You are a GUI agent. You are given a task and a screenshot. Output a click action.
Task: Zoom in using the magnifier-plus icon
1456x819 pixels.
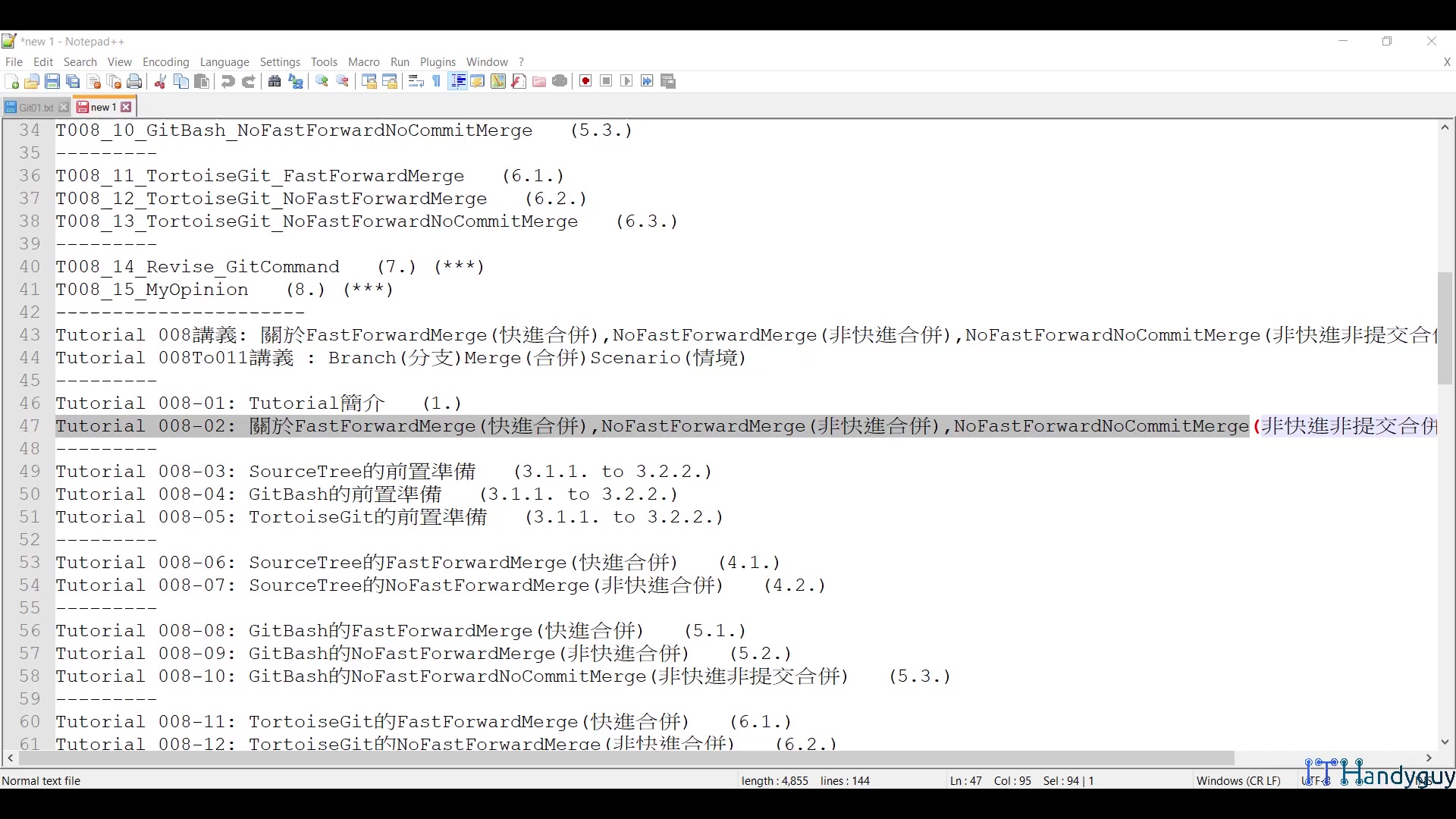coord(322,81)
